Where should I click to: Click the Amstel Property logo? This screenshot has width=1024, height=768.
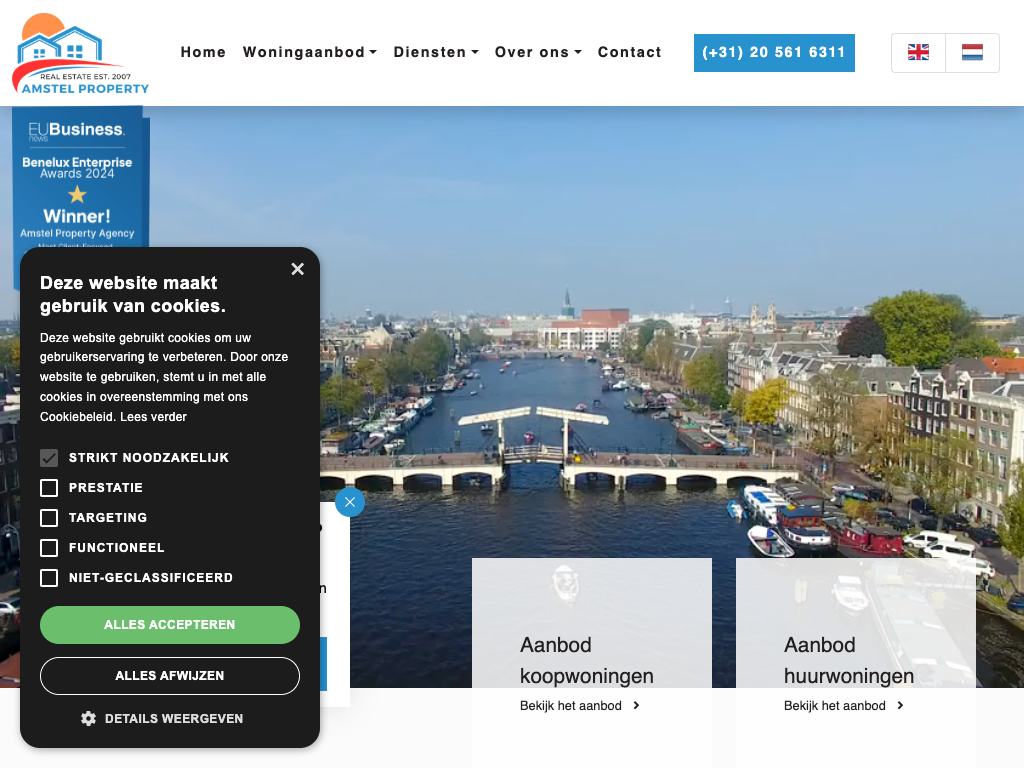[x=80, y=54]
